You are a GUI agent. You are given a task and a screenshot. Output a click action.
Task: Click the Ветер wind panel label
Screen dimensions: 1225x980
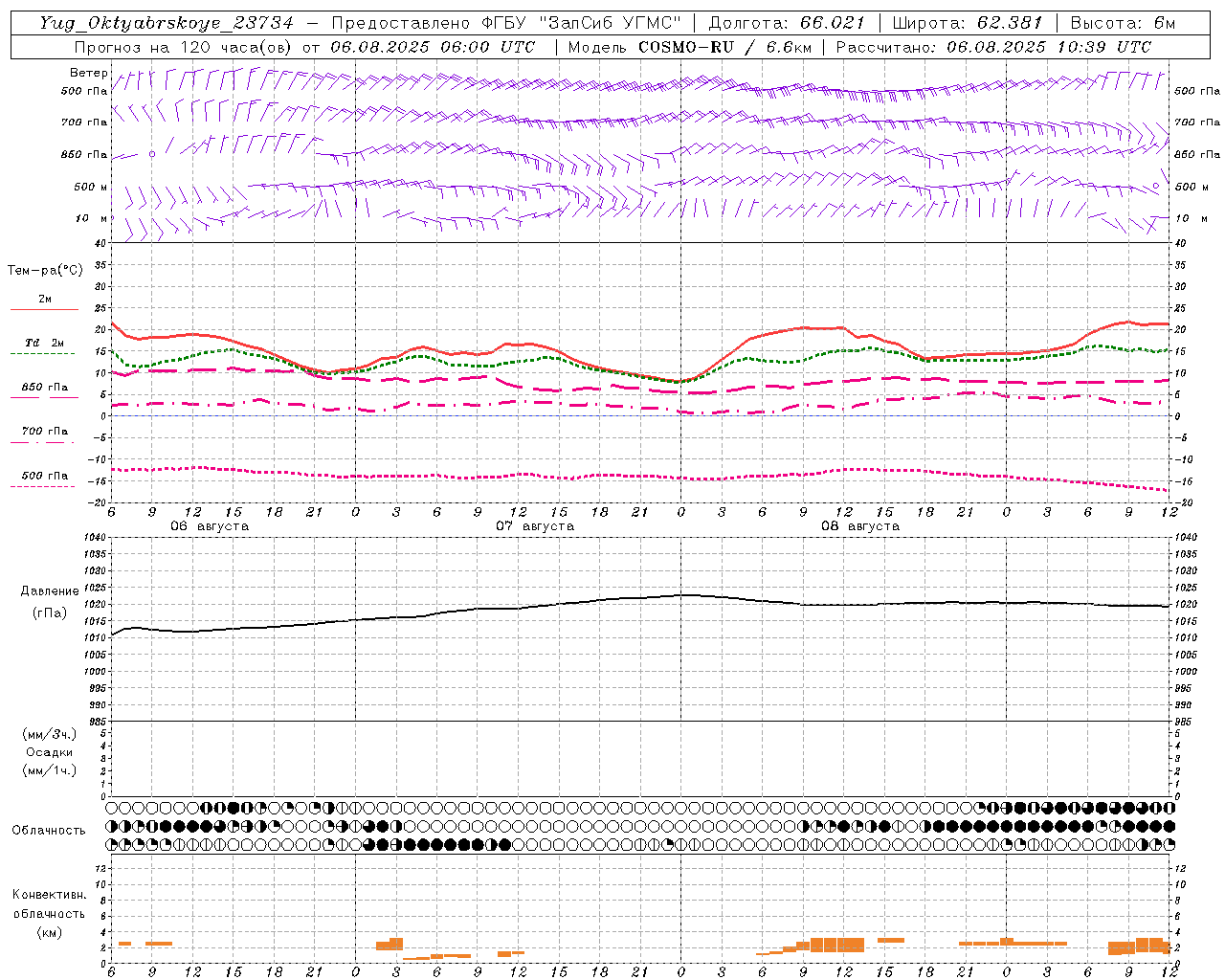(89, 73)
